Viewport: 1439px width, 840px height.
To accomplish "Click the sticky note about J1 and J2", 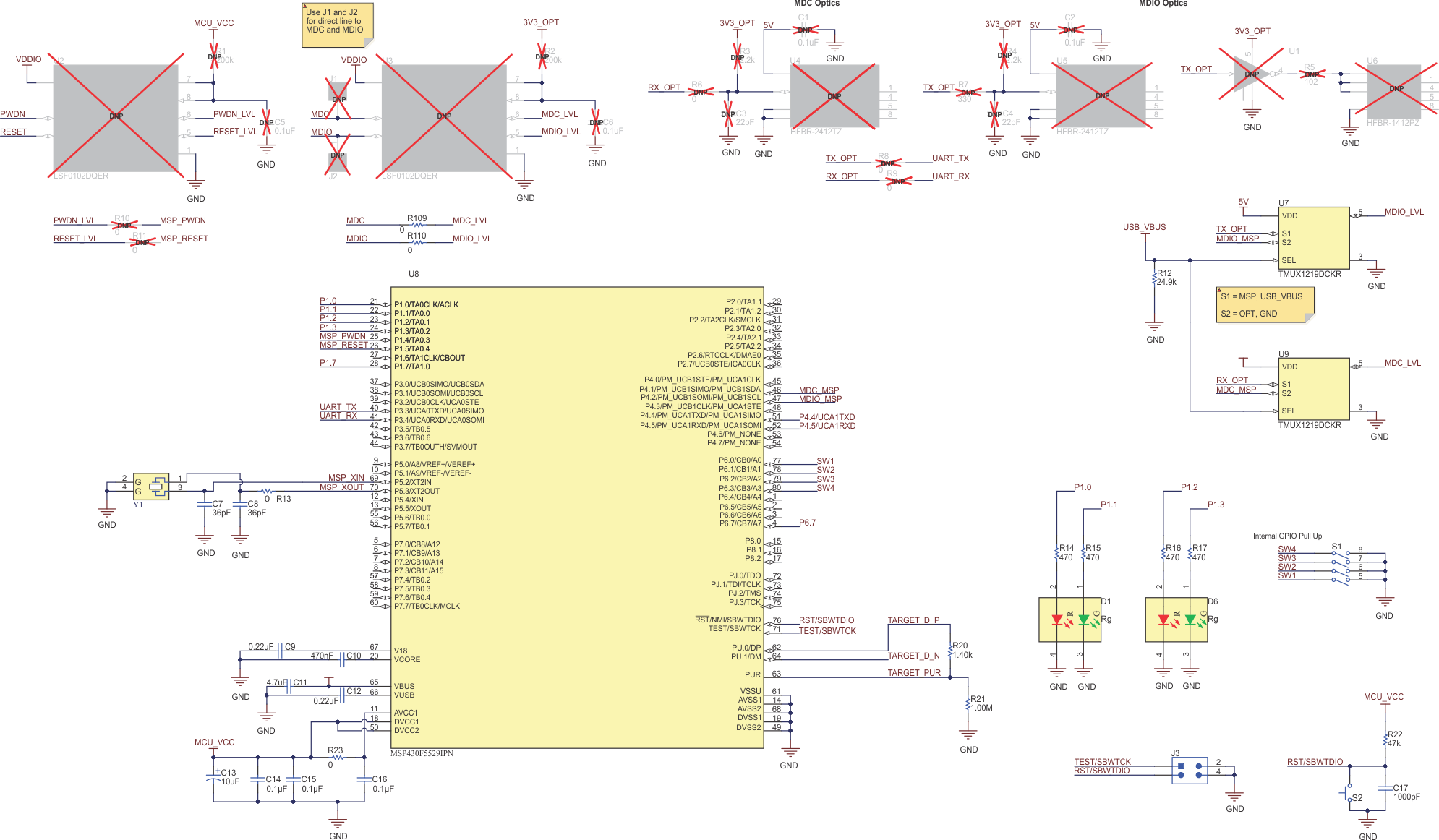I will (x=338, y=25).
